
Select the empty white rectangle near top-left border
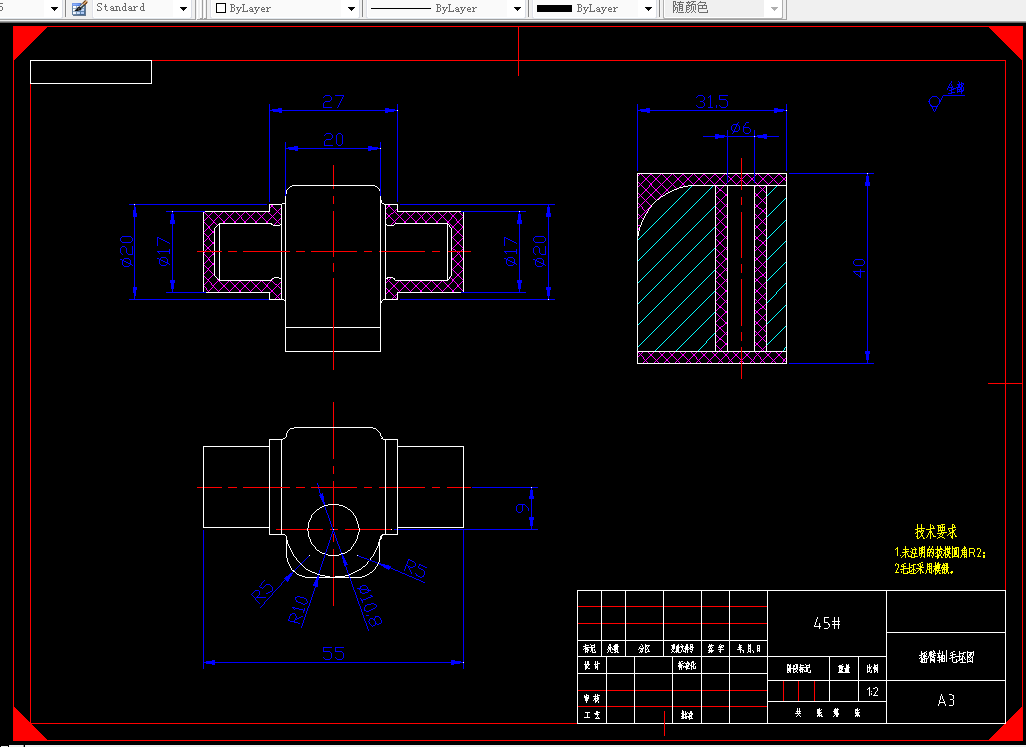91,72
